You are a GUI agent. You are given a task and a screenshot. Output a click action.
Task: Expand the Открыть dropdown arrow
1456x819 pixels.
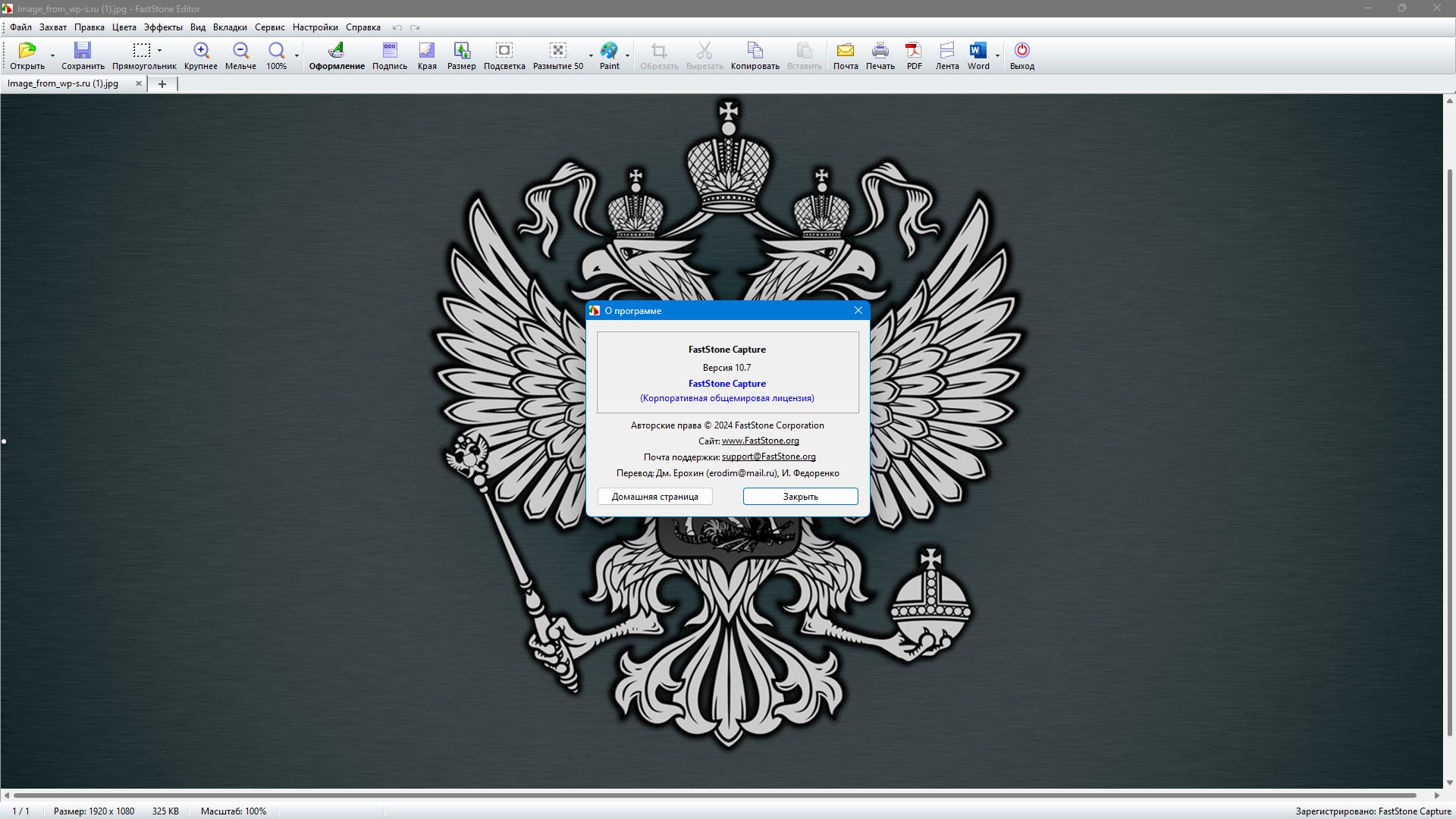[52, 55]
